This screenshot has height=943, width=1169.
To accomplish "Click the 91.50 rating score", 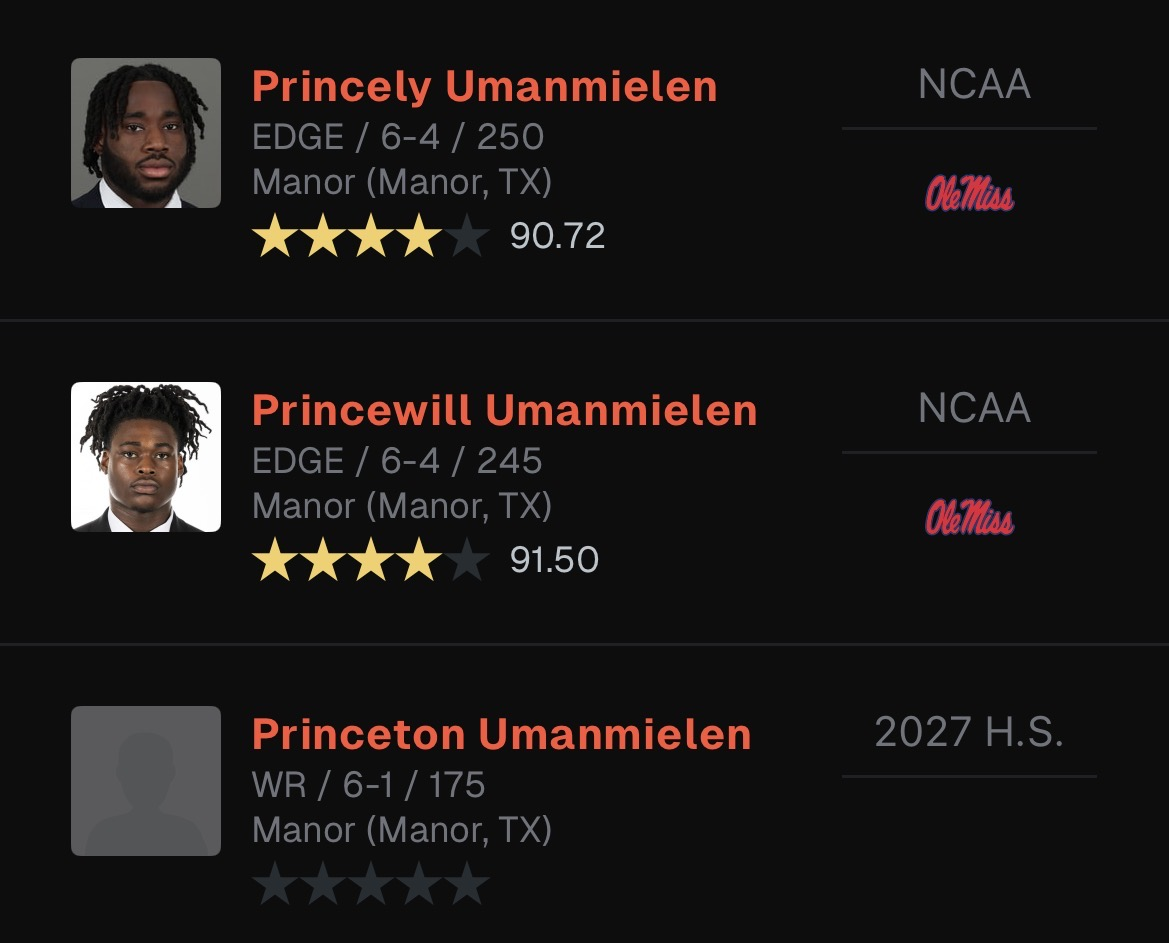I will tap(554, 560).
